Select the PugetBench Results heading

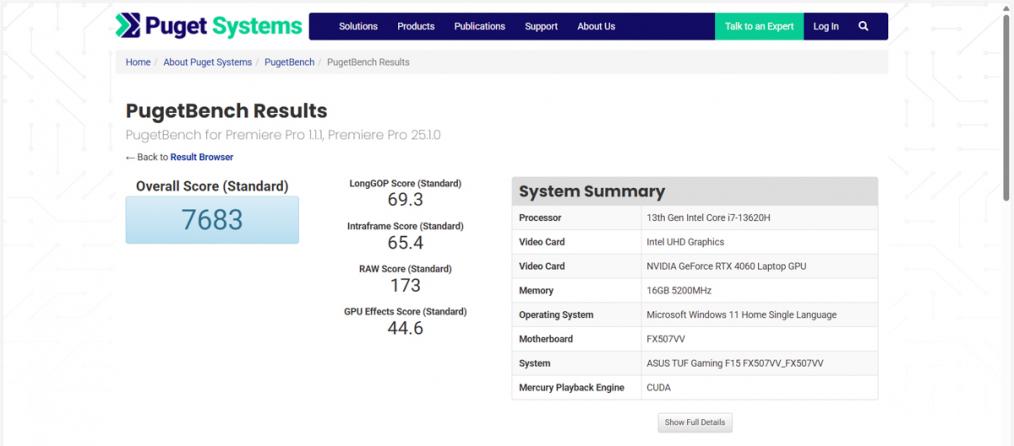click(x=226, y=111)
